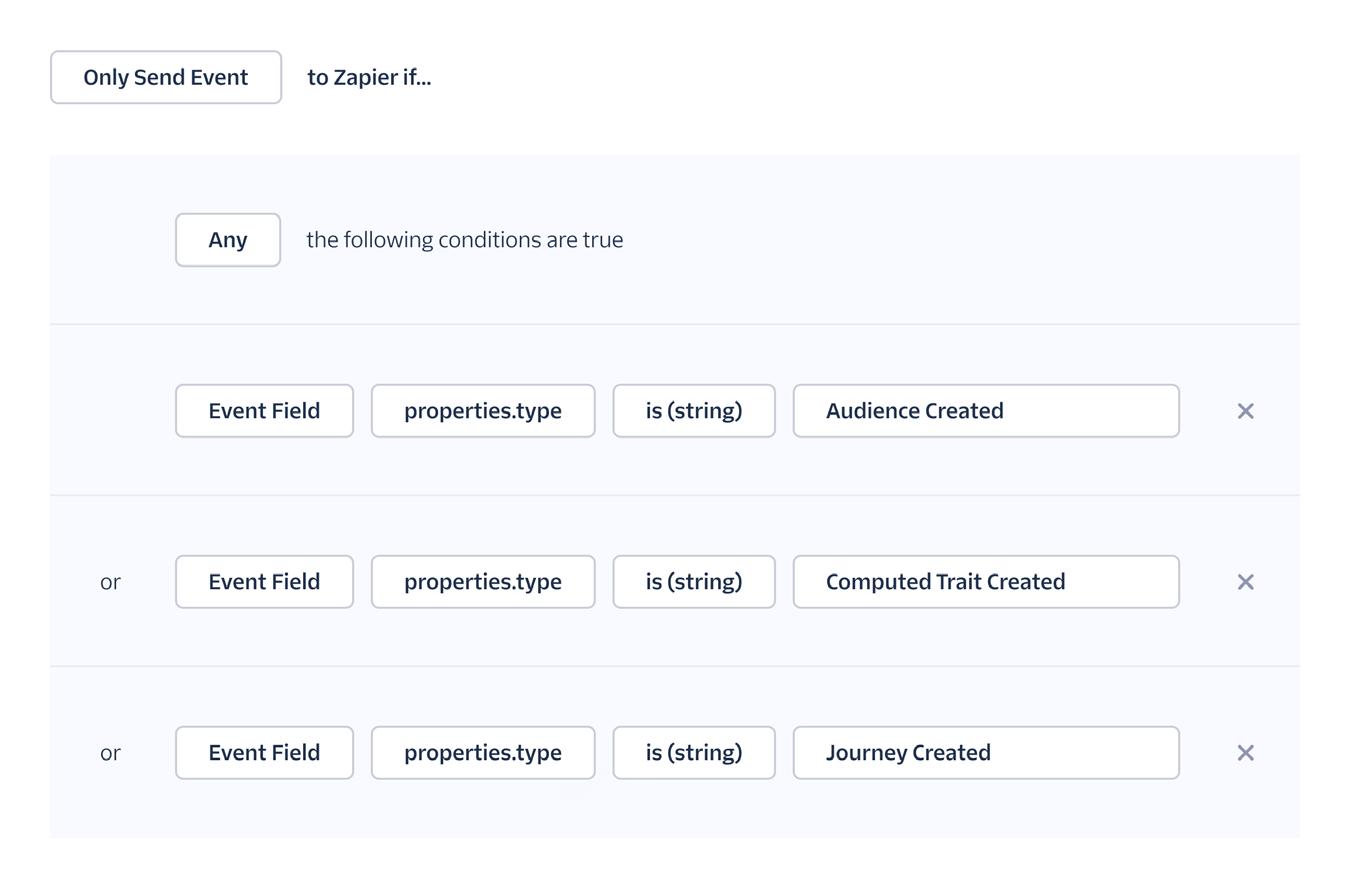Screen dimensions: 1350x888
Task: Delete the Journey Created condition row
Action: click(1245, 753)
